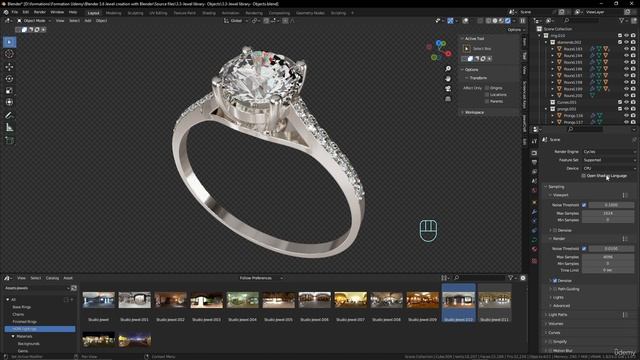Open Follow Preferences import dropdown

point(261,278)
